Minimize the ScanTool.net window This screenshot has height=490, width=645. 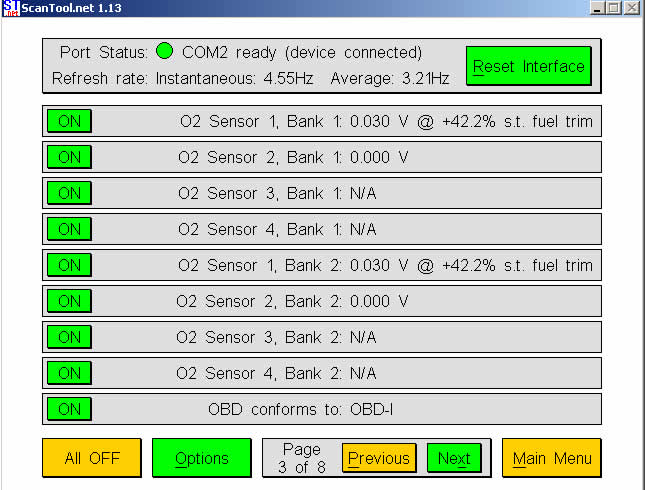[x=598, y=8]
